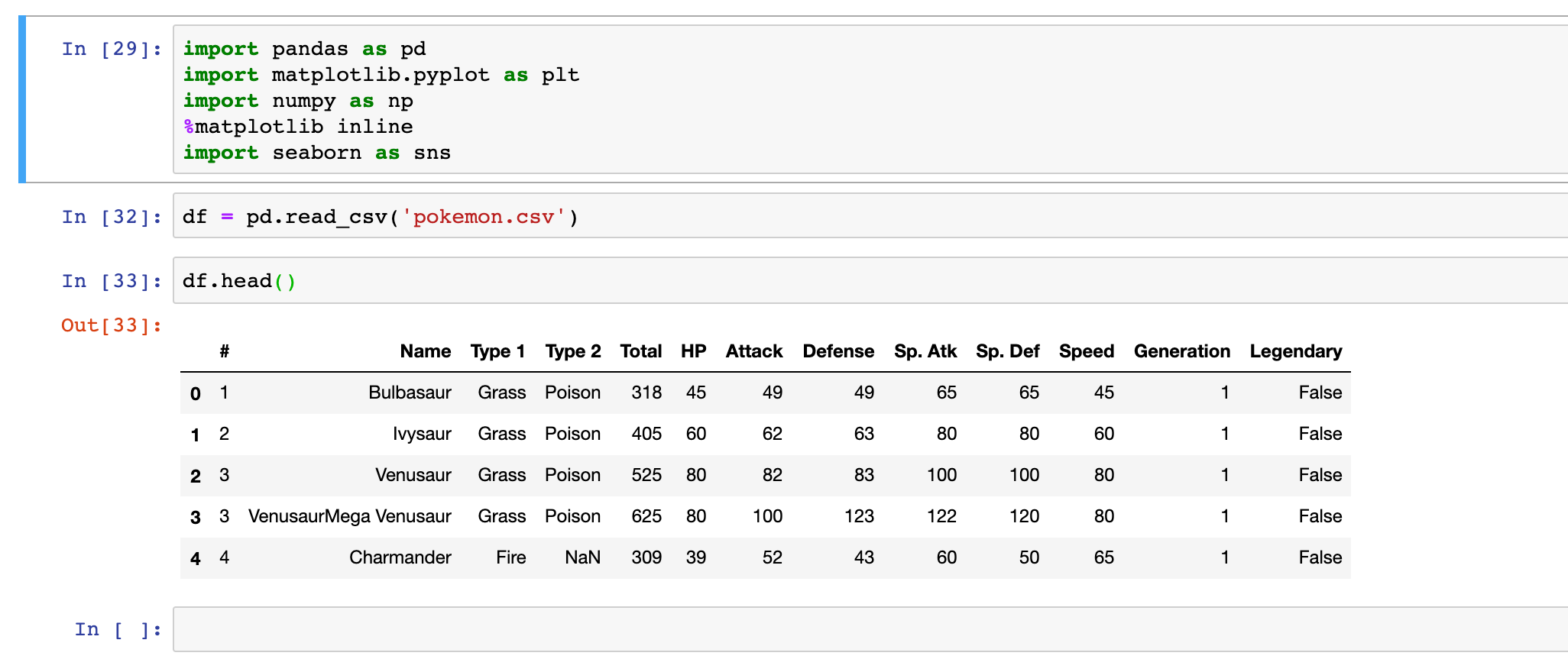Click the In [29] prompt label
1568x672 pixels.
click(112, 49)
